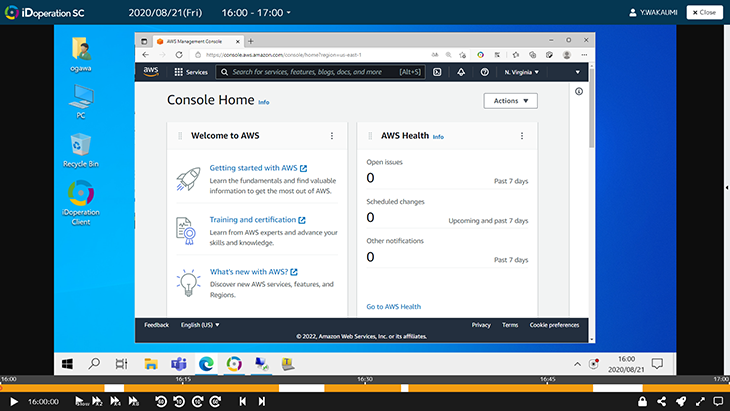Click the Microsoft Edge taskbar icon
730x411 pixels.
206,364
